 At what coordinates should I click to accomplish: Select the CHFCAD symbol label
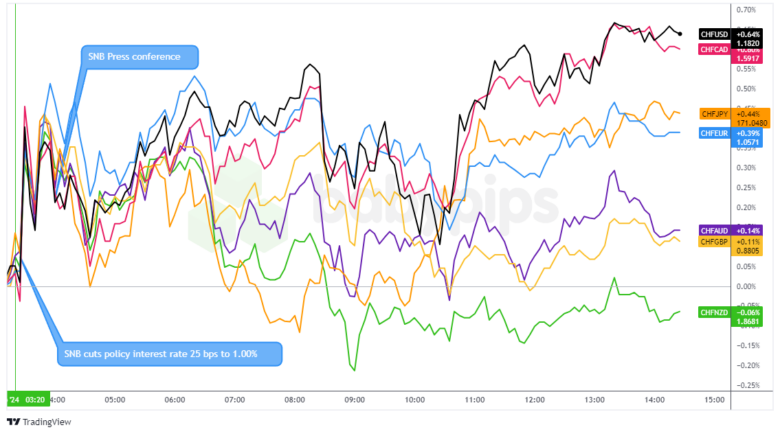point(715,49)
